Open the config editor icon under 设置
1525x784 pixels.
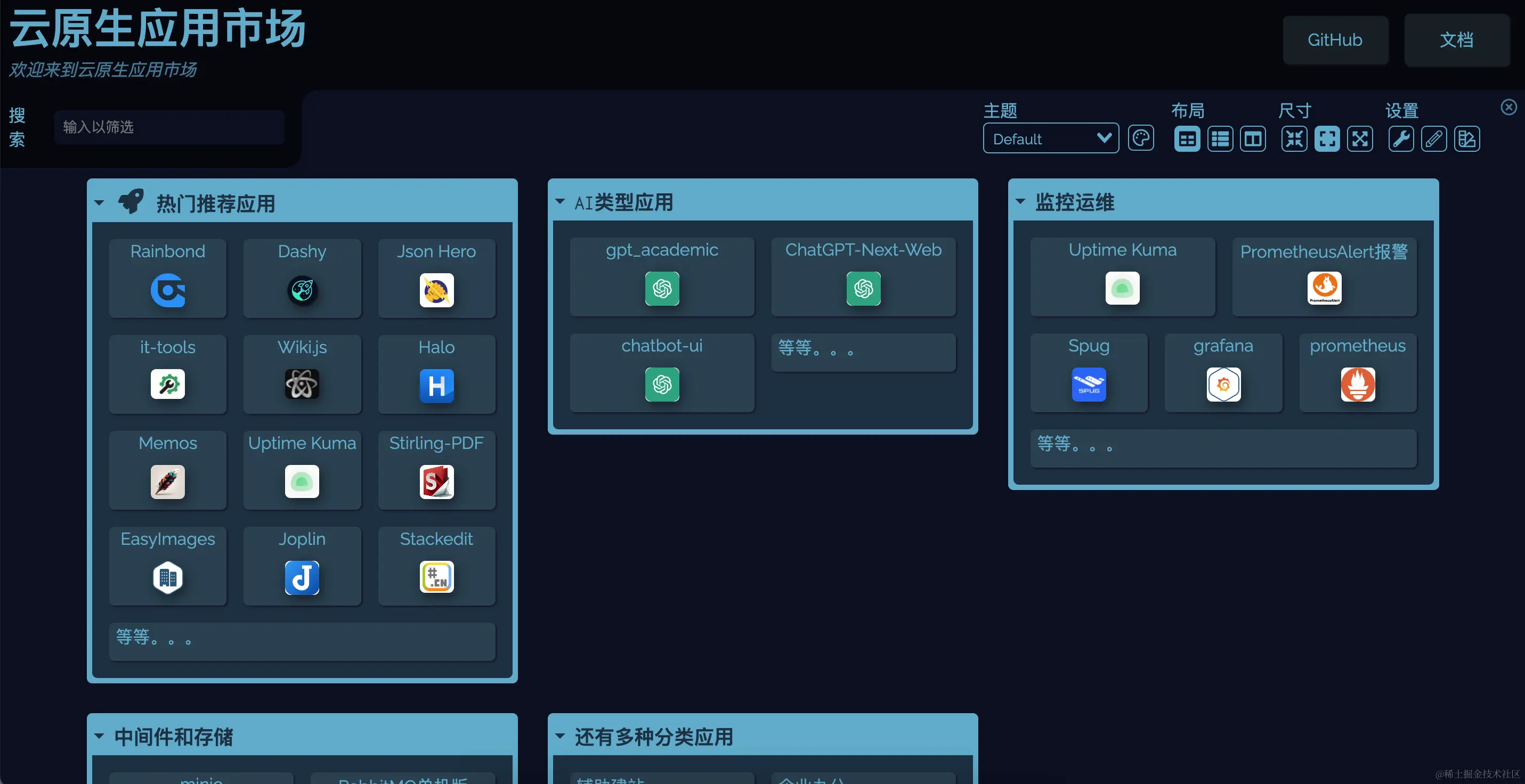tap(1466, 139)
